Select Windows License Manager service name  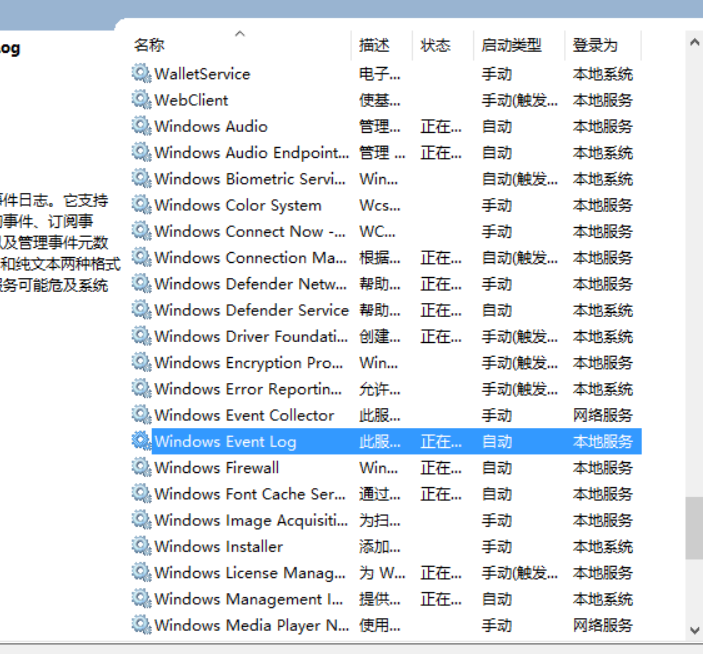click(250, 573)
